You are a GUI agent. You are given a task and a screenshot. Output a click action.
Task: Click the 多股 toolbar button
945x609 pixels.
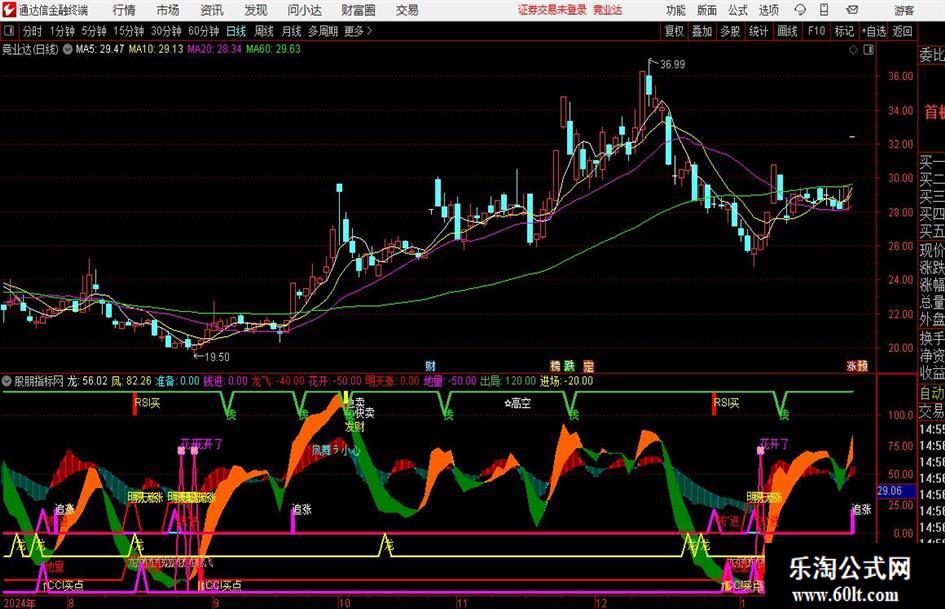(x=730, y=31)
